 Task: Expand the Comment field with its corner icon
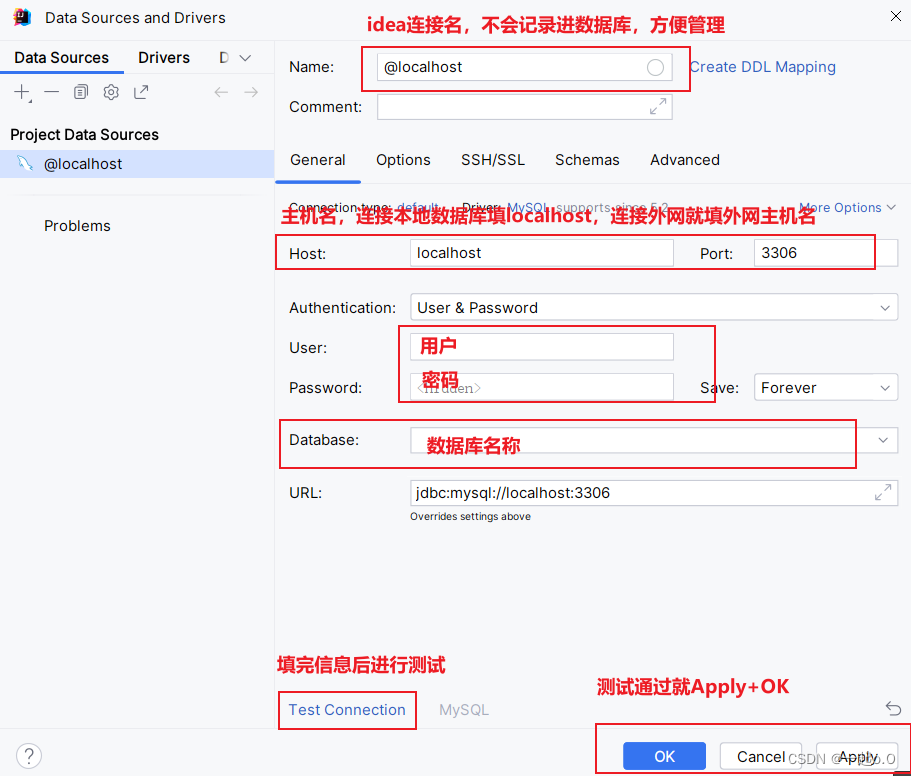pos(657,106)
